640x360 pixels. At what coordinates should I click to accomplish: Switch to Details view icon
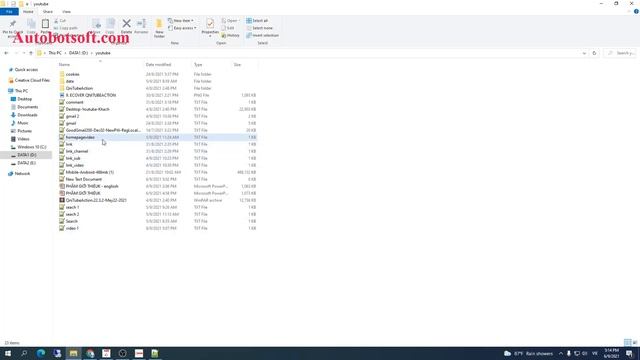(x=628, y=342)
